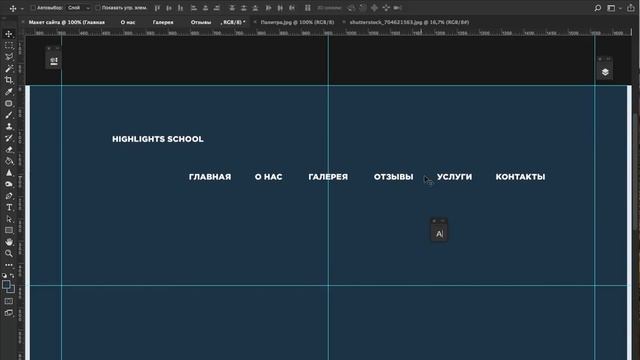Select the Paint Bucket tool

9,161
